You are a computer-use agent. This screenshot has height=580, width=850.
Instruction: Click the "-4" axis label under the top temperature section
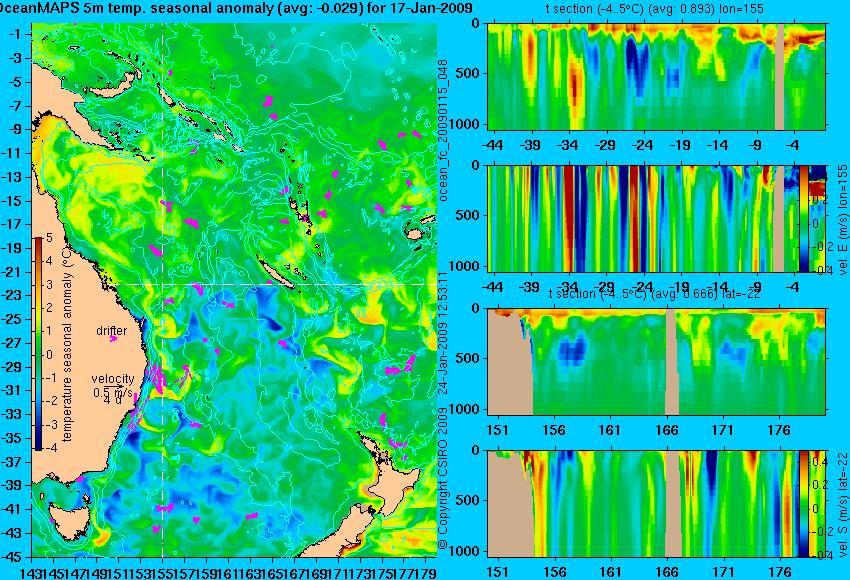(x=793, y=145)
